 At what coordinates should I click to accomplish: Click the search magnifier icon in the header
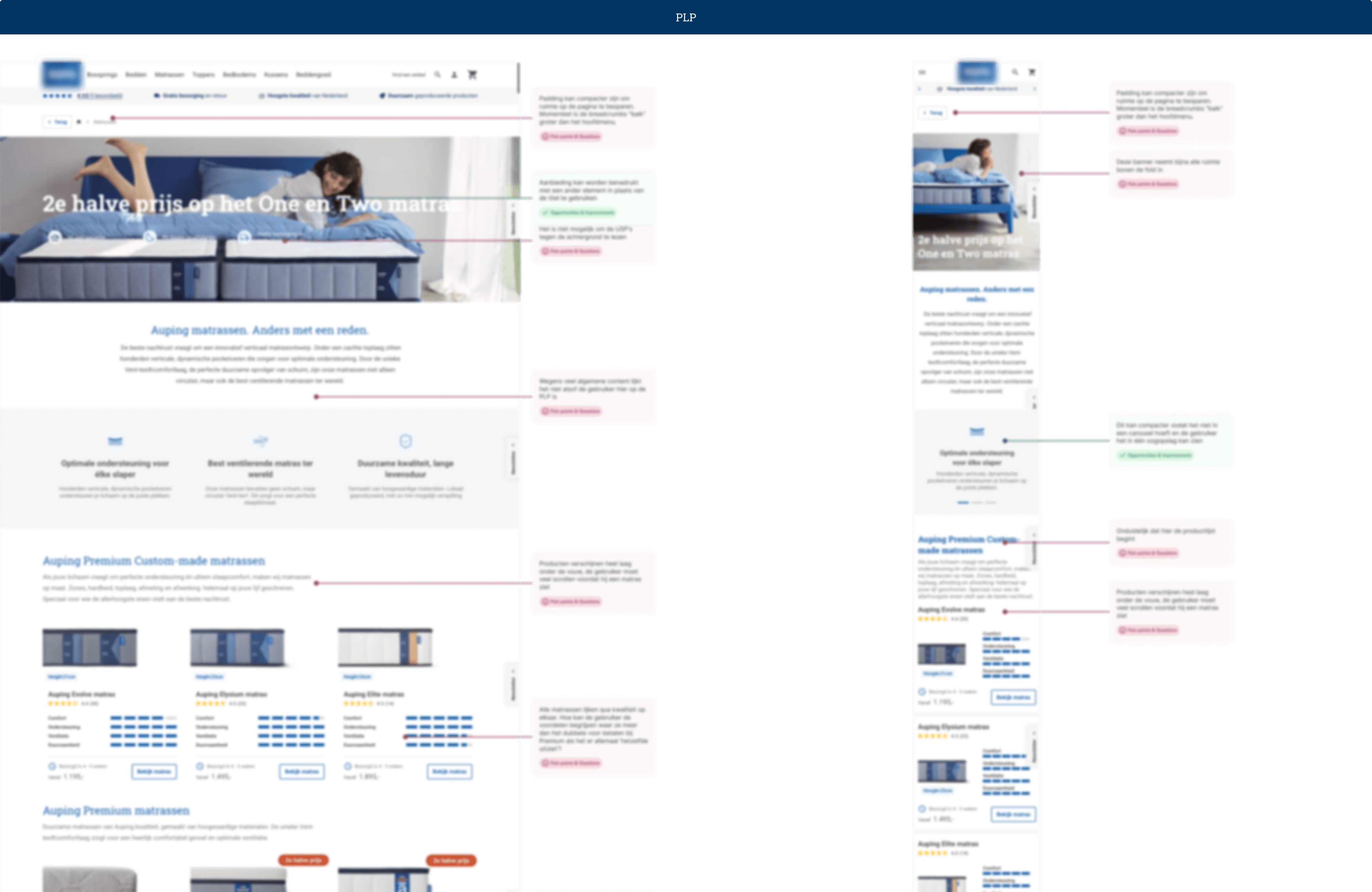click(x=437, y=74)
